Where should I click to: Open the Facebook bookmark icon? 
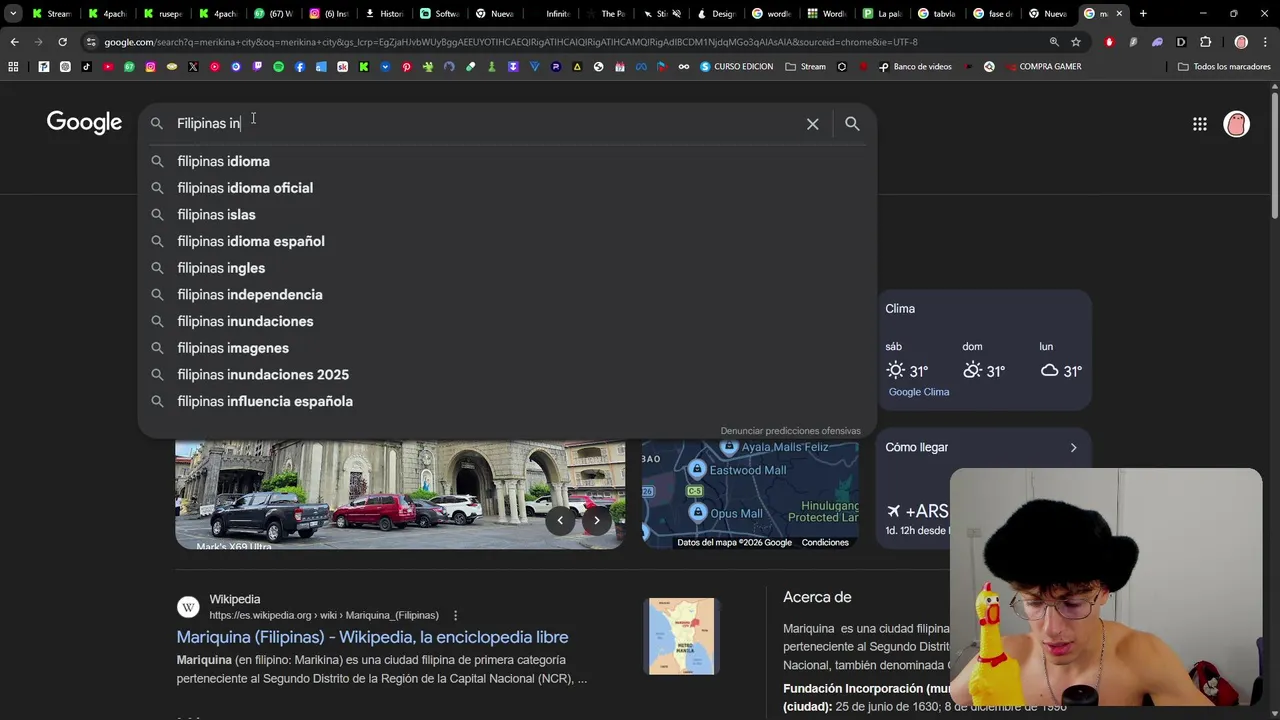pos(300,66)
